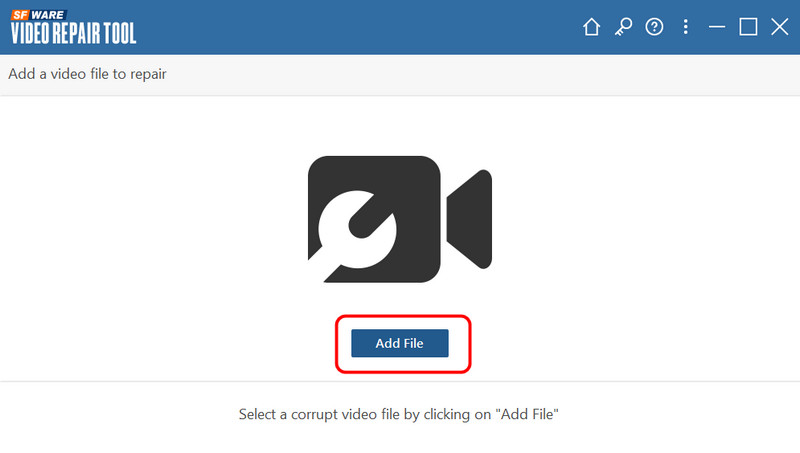The width and height of the screenshot is (800, 453).
Task: Click the "VIDEO REPAIR TOOL" title text
Action: tap(73, 33)
